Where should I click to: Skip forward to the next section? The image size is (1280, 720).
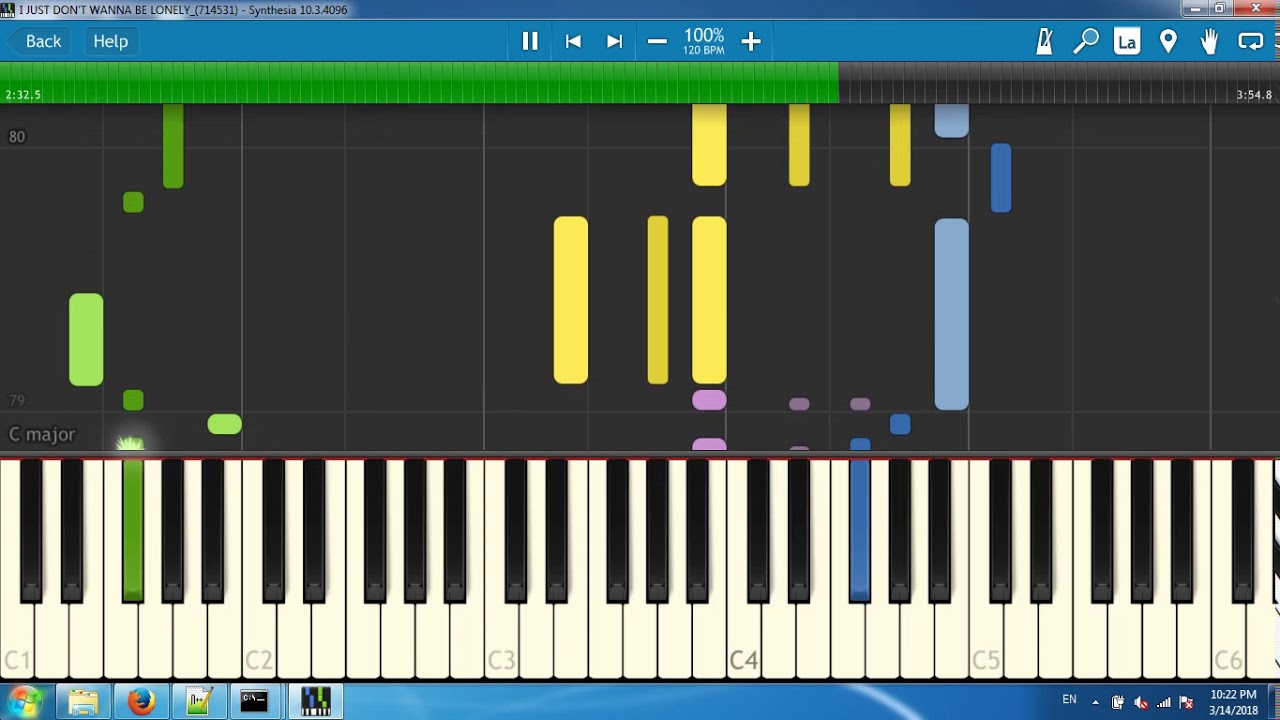pos(614,41)
